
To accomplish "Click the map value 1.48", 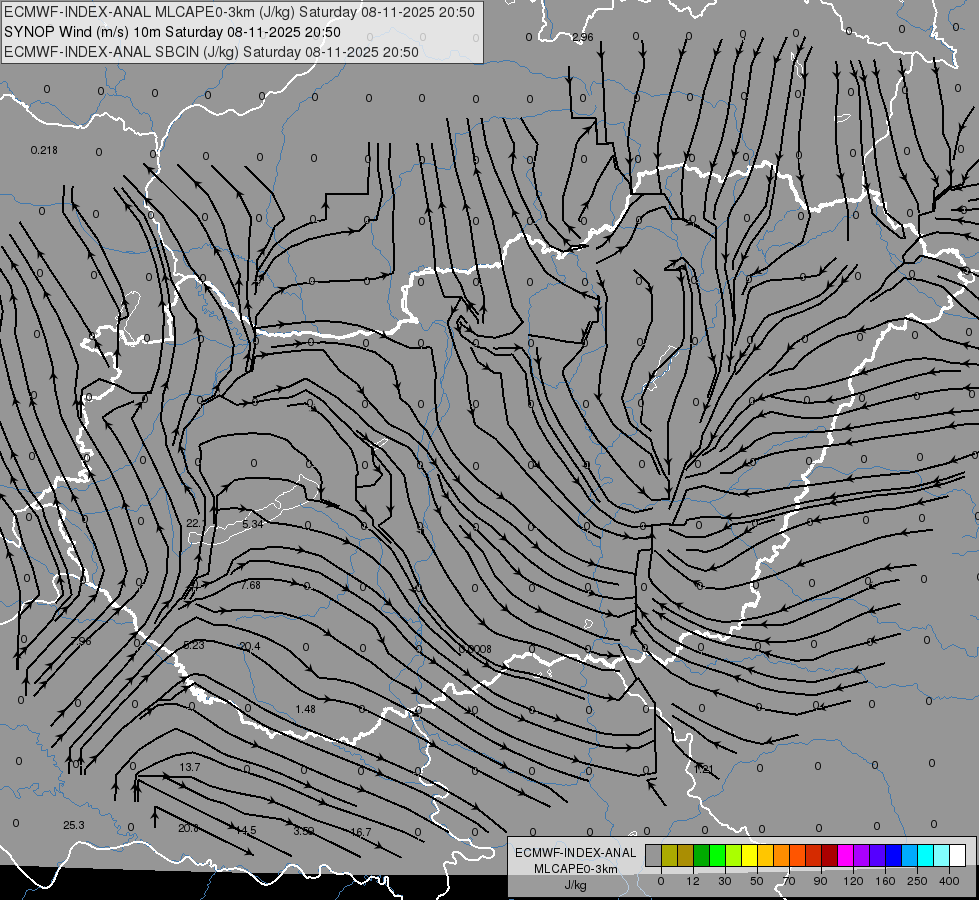I will click(305, 709).
